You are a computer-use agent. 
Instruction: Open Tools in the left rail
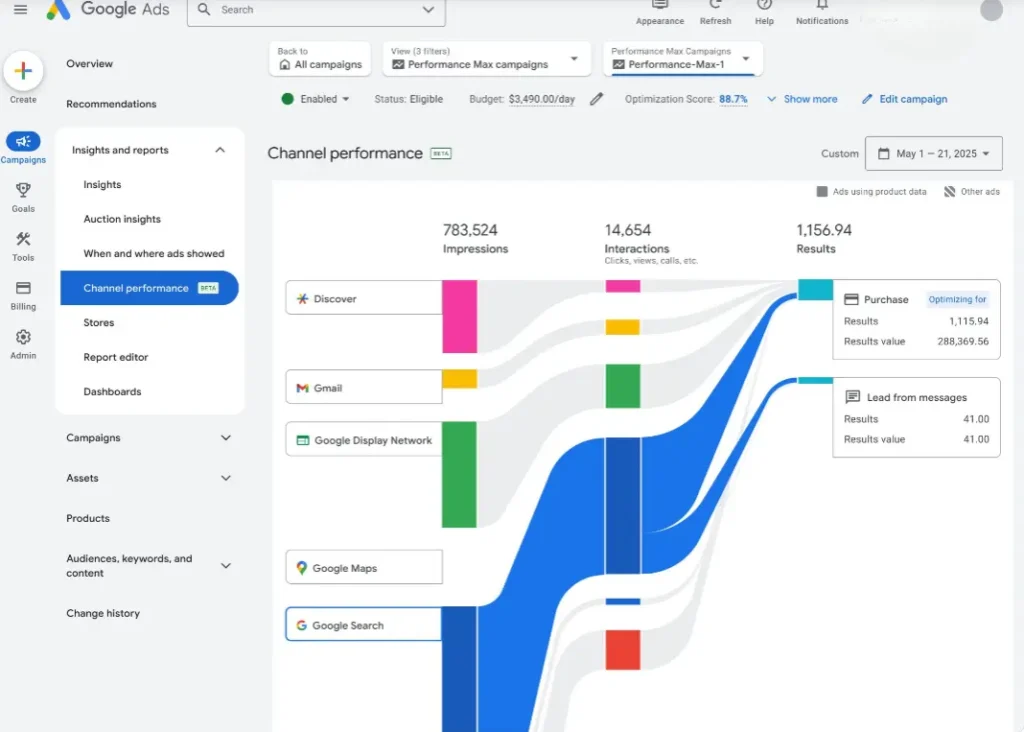coord(23,240)
